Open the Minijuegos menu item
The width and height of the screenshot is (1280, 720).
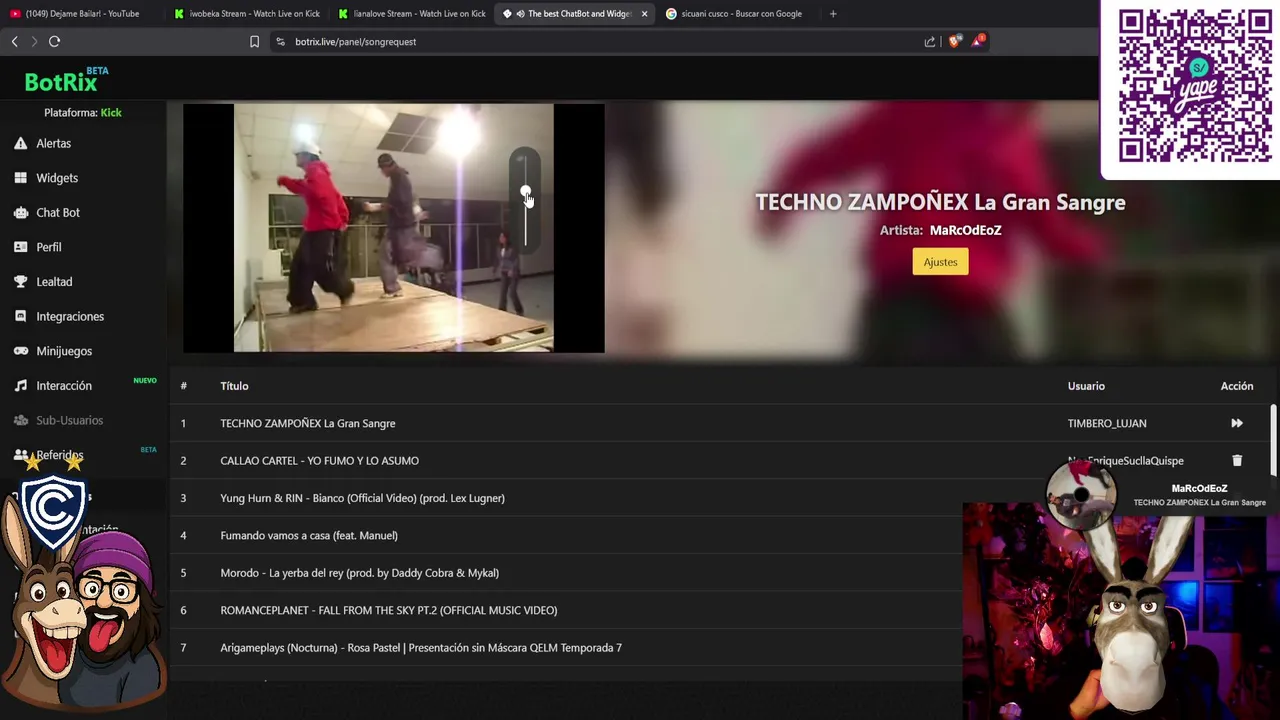64,351
